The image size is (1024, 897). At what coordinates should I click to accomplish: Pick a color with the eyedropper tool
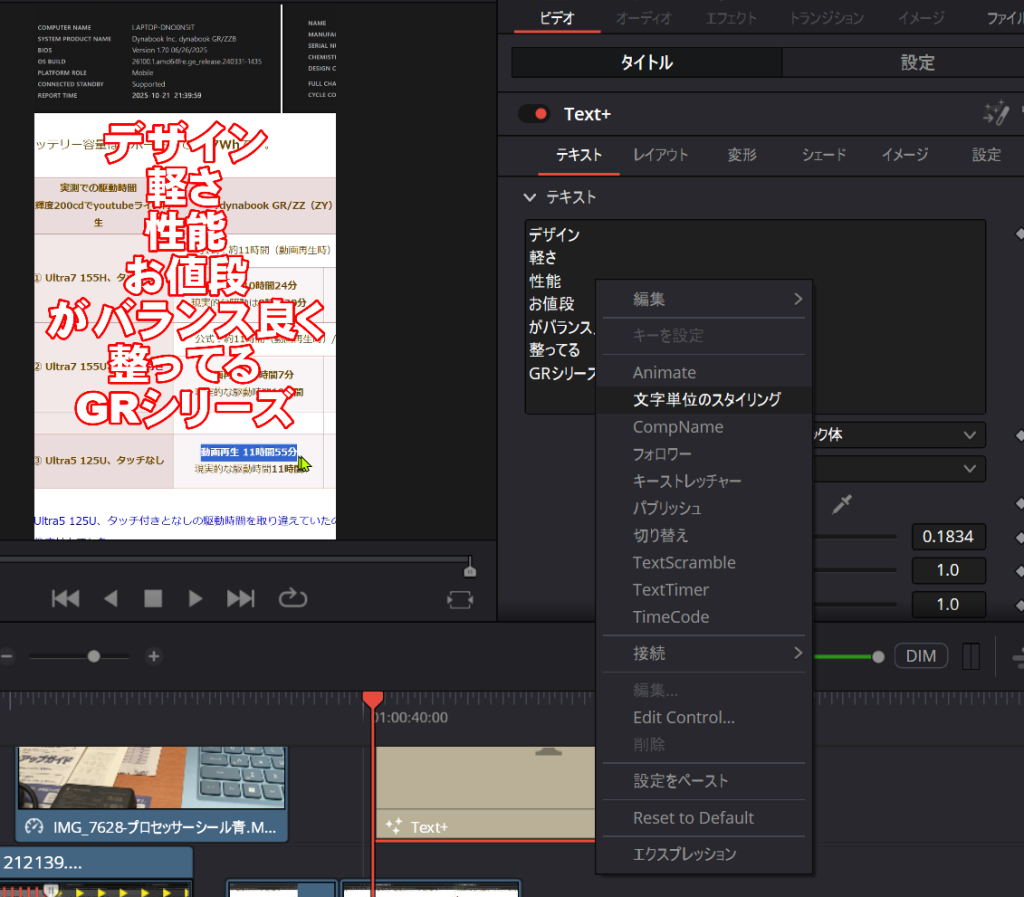(842, 504)
